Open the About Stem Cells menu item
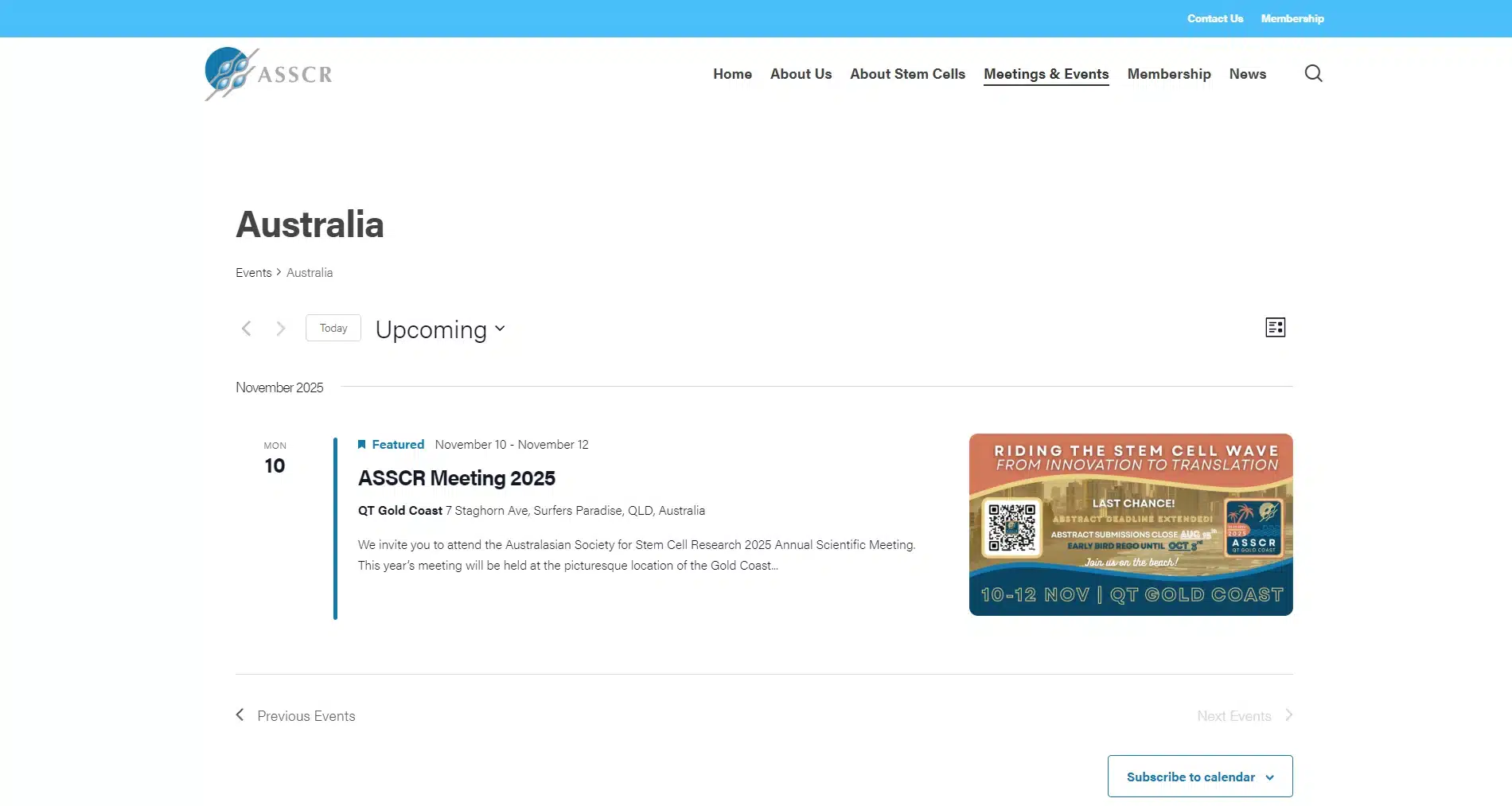The height and width of the screenshot is (806, 1512). (x=907, y=74)
